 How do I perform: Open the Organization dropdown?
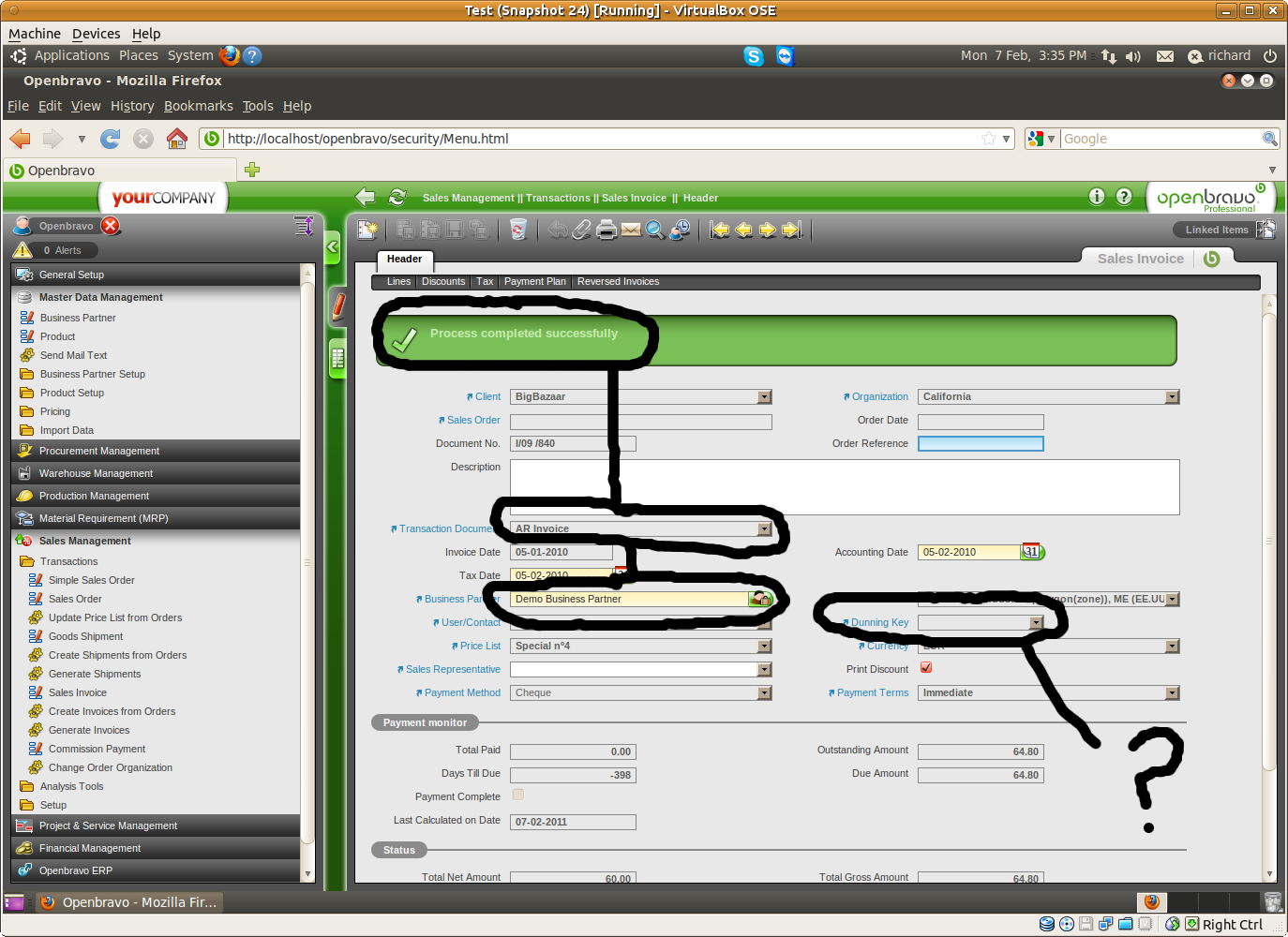[1173, 397]
